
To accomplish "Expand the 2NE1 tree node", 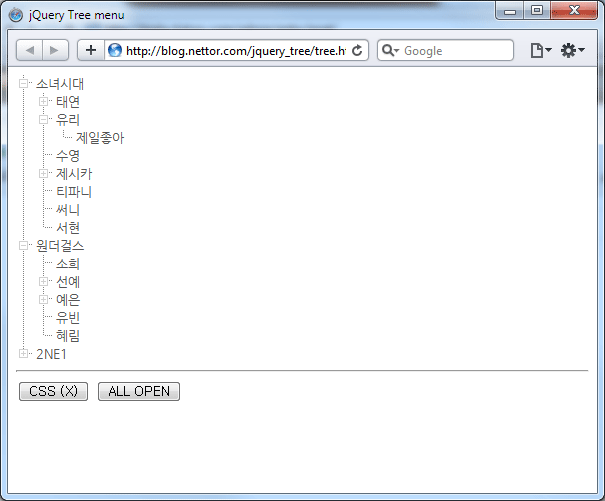I will (x=24, y=353).
